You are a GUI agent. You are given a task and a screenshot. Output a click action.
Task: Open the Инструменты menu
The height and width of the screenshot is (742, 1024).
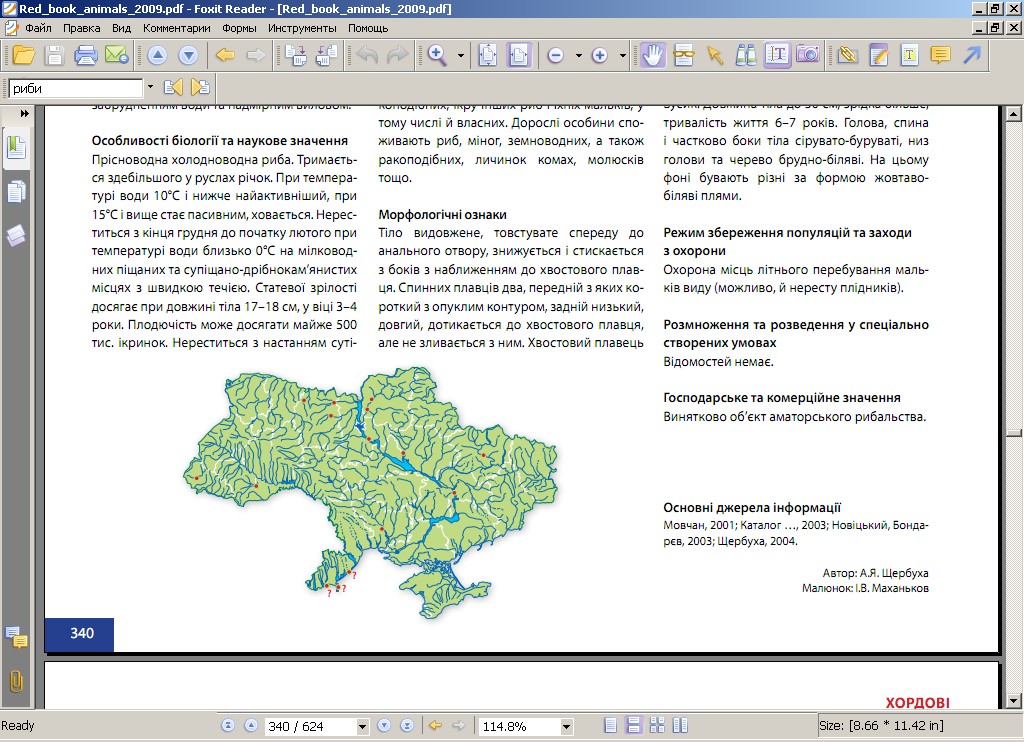pos(303,28)
